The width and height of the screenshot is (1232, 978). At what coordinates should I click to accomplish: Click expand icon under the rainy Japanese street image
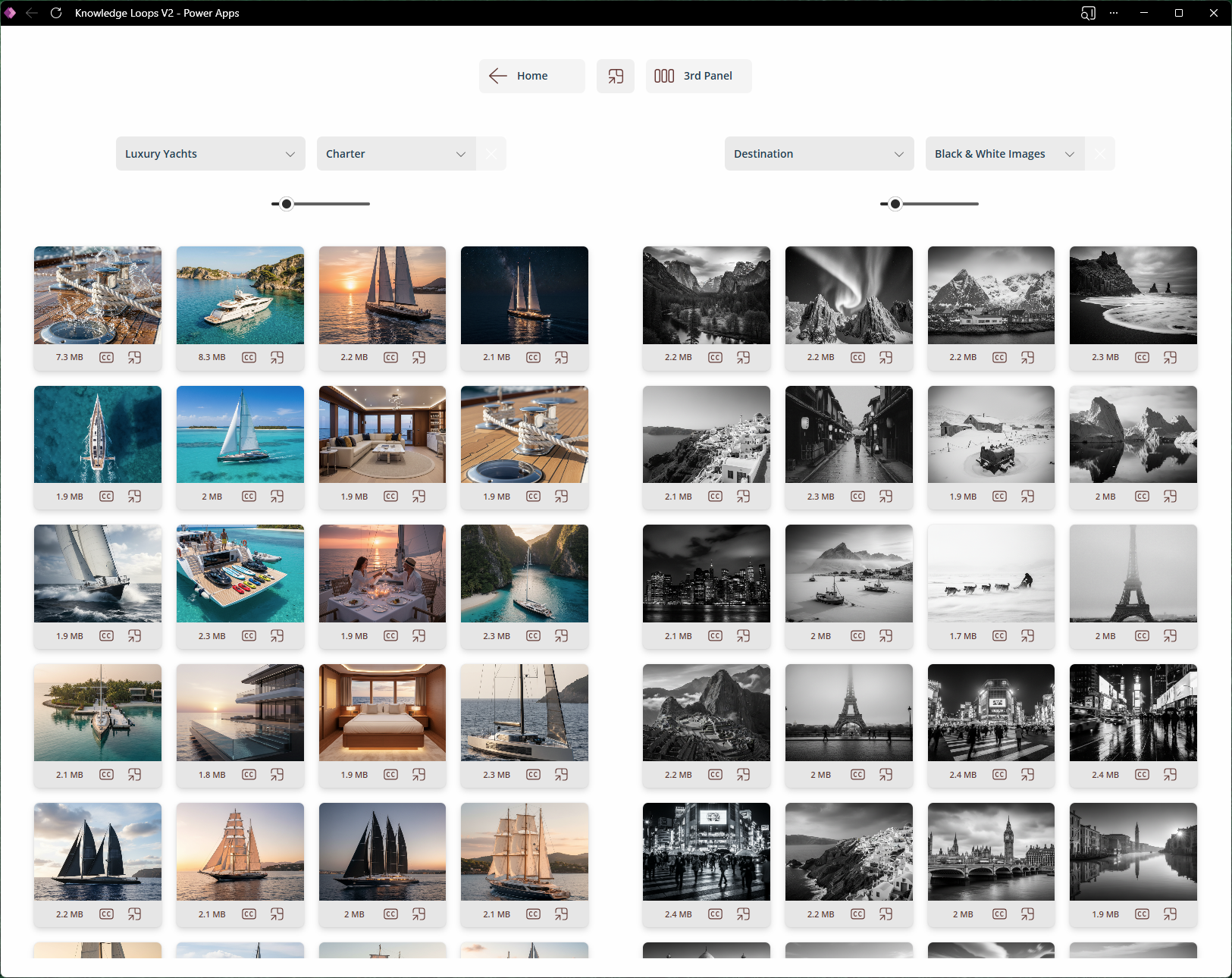(886, 497)
